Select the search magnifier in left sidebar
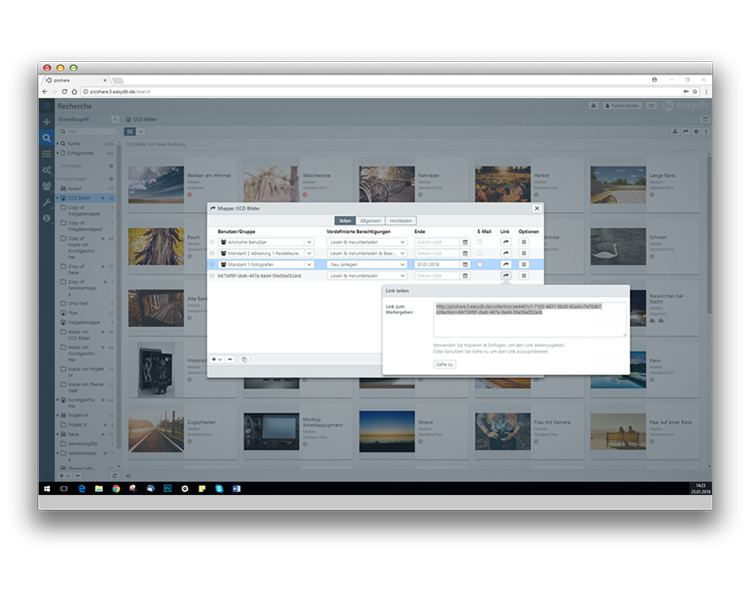Screen dimensions: 750x596 coord(46,138)
